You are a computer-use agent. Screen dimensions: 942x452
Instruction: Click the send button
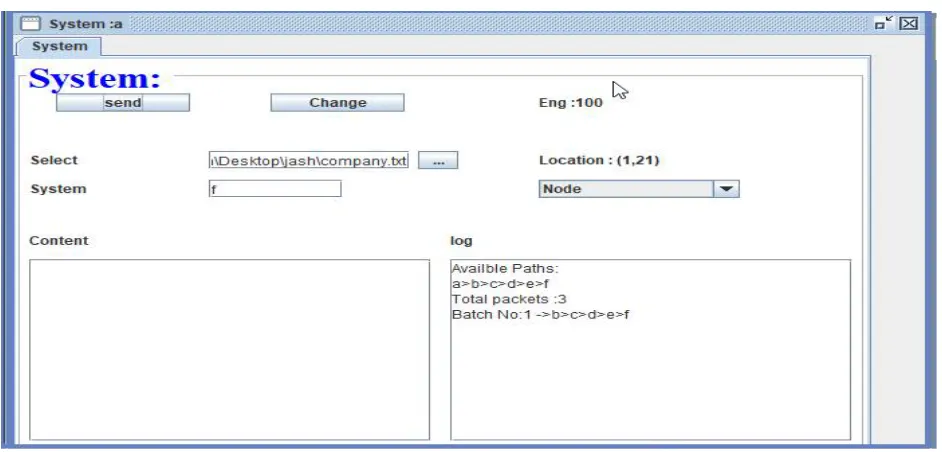click(123, 103)
